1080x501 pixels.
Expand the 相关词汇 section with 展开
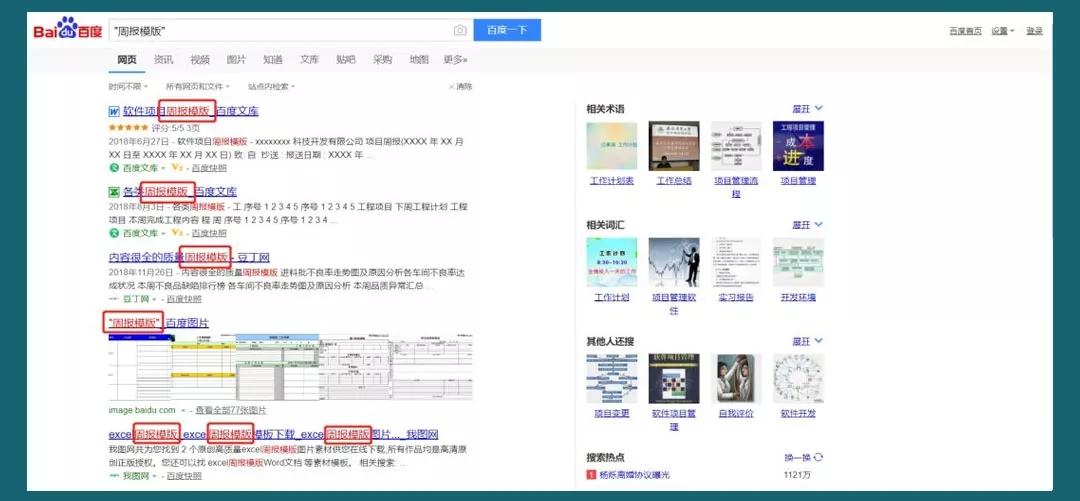807,225
